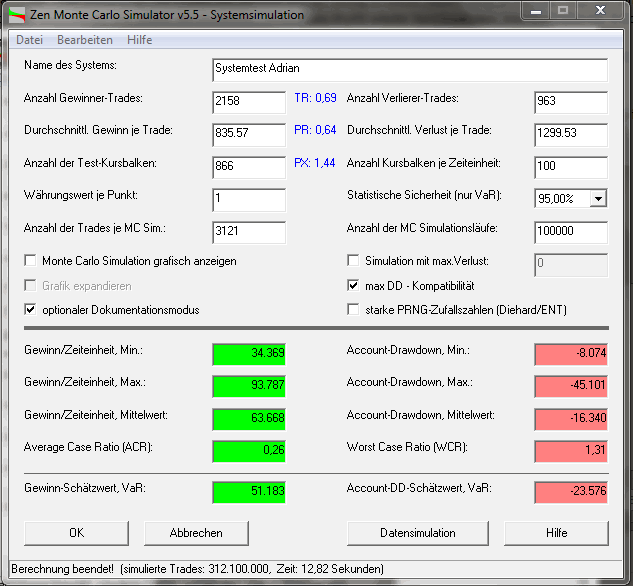Uncheck optionaler Dokumentationsmodus checkbox
Image resolution: width=633 pixels, height=586 pixels.
coord(30,310)
